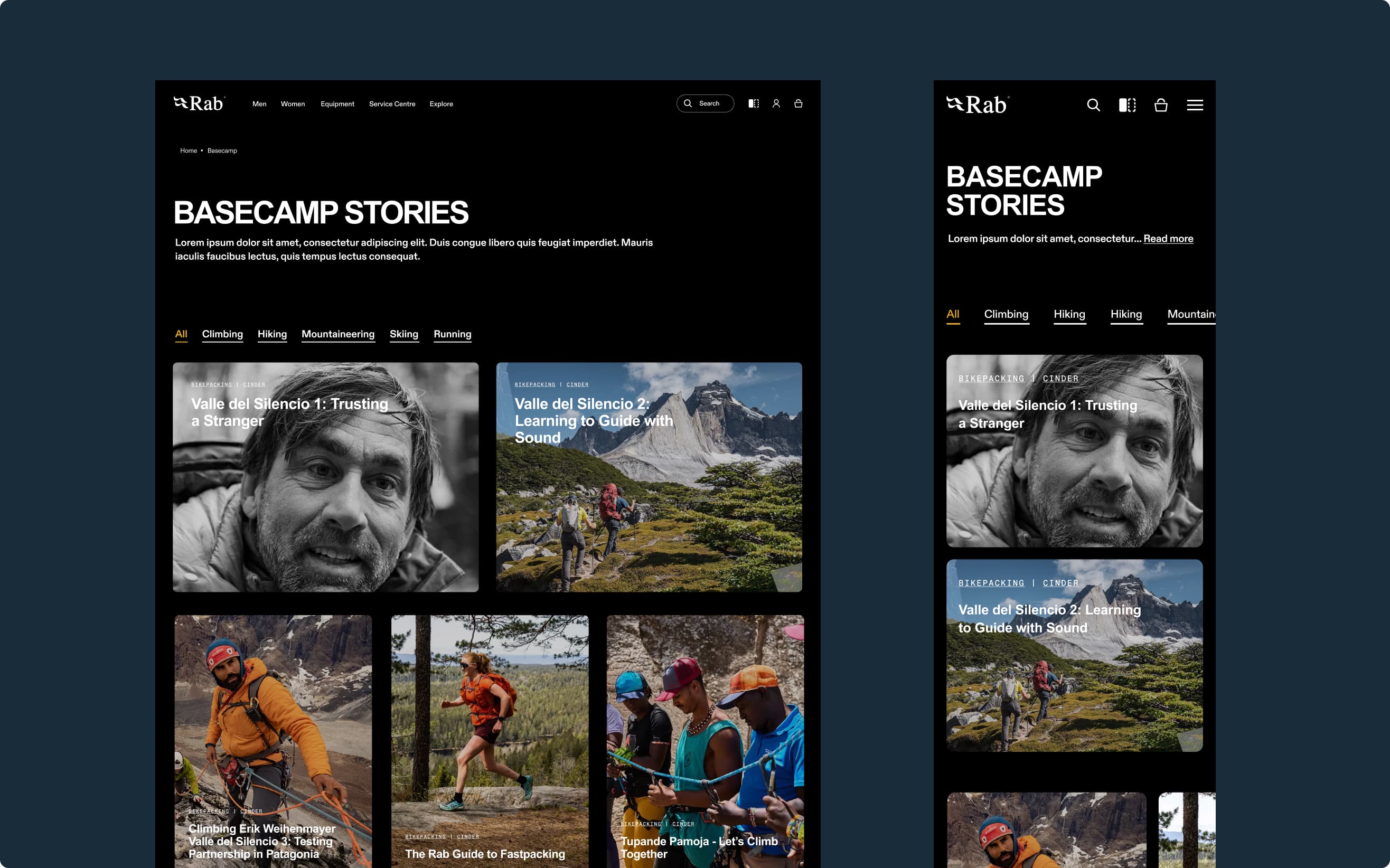Expand description with Read more link
The height and width of the screenshot is (868, 1390).
[x=1168, y=239]
